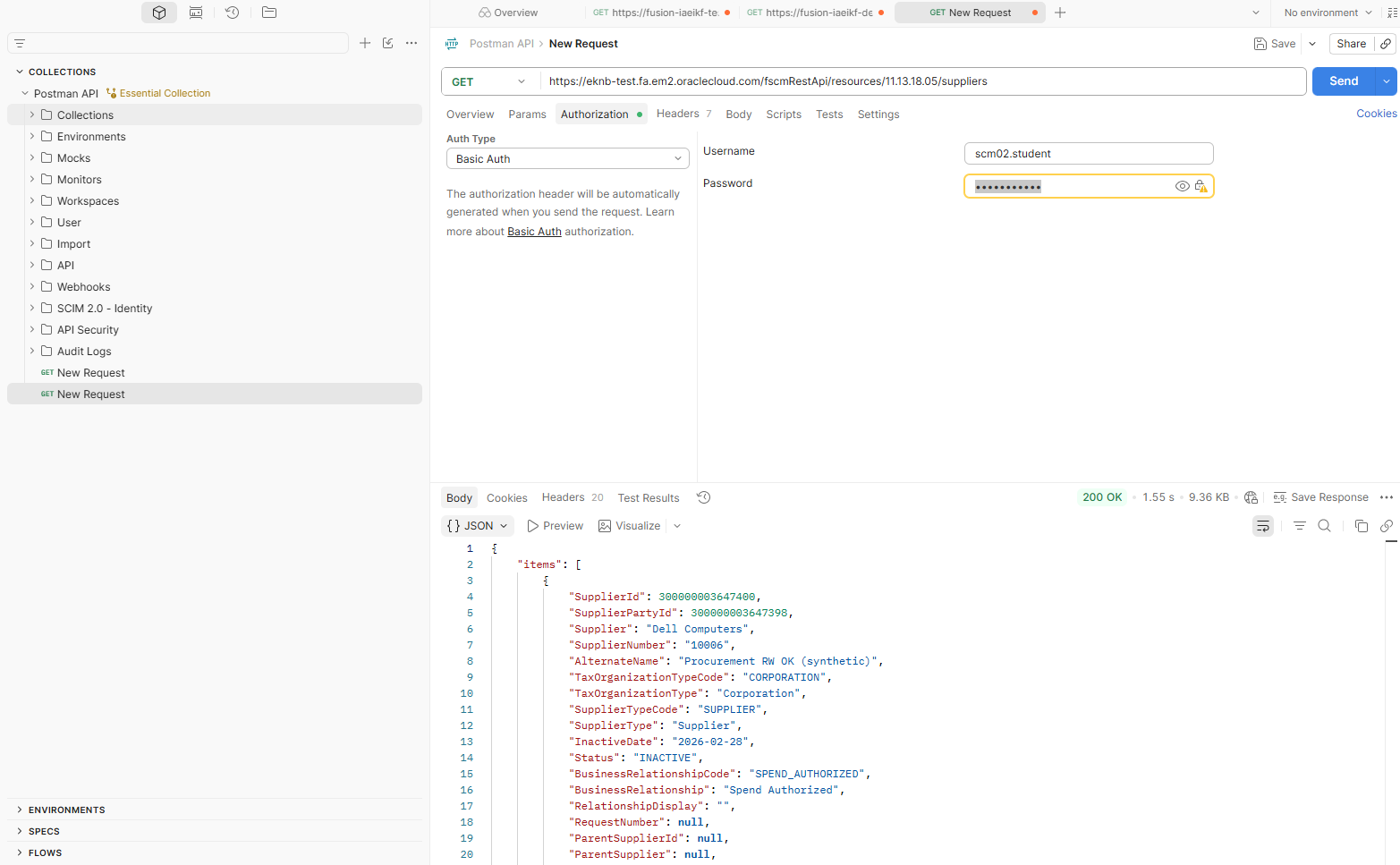This screenshot has height=865, width=1400.
Task: Open the Tests tab
Action: click(x=829, y=114)
